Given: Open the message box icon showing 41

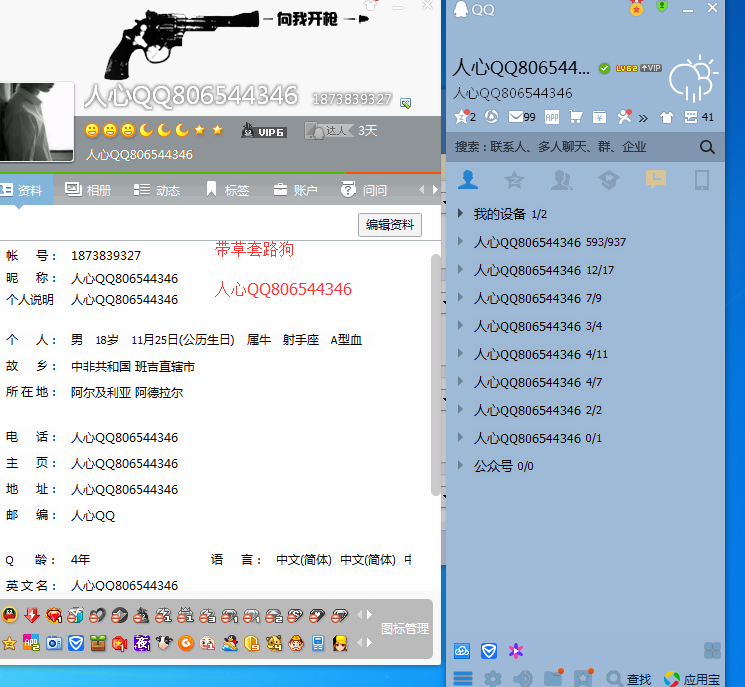Looking at the screenshot, I should [698, 117].
